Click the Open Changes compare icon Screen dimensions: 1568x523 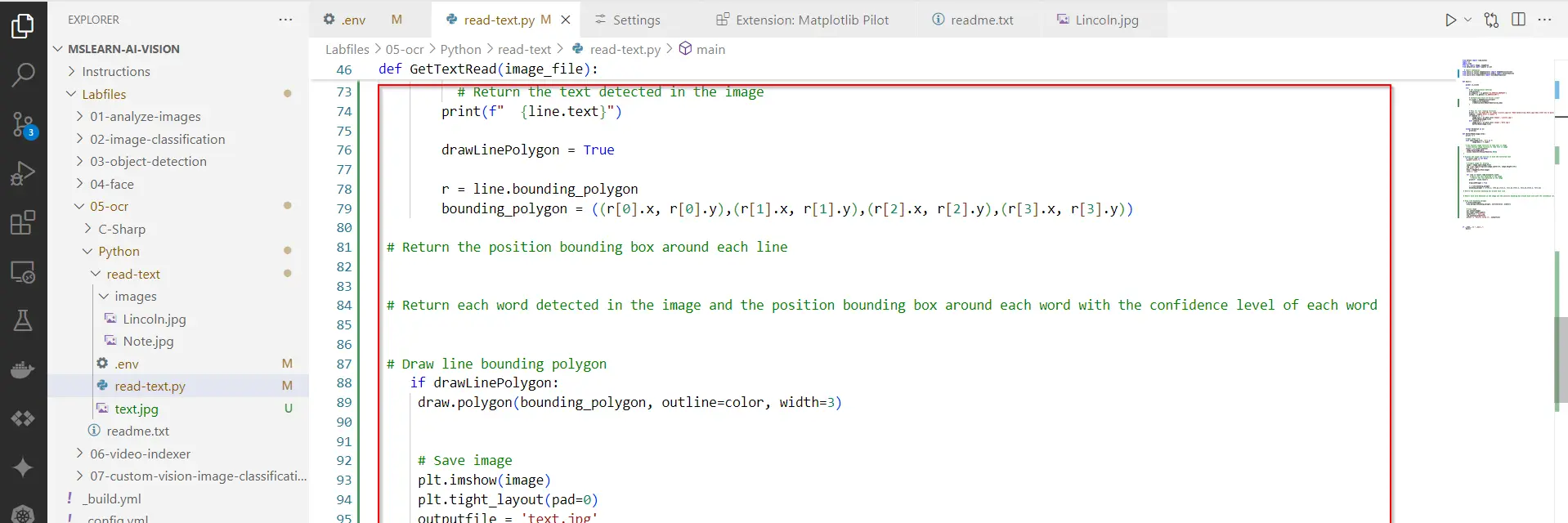1491,20
